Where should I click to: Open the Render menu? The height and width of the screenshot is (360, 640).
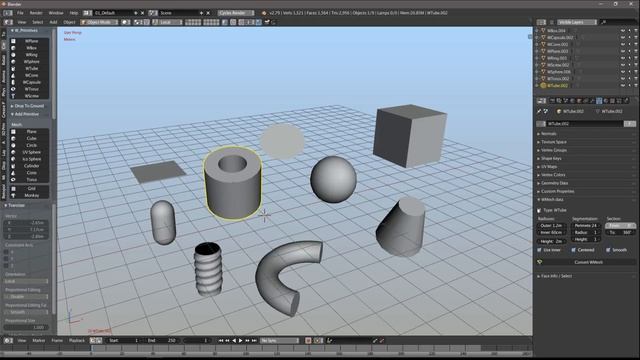pyautogui.click(x=36, y=13)
